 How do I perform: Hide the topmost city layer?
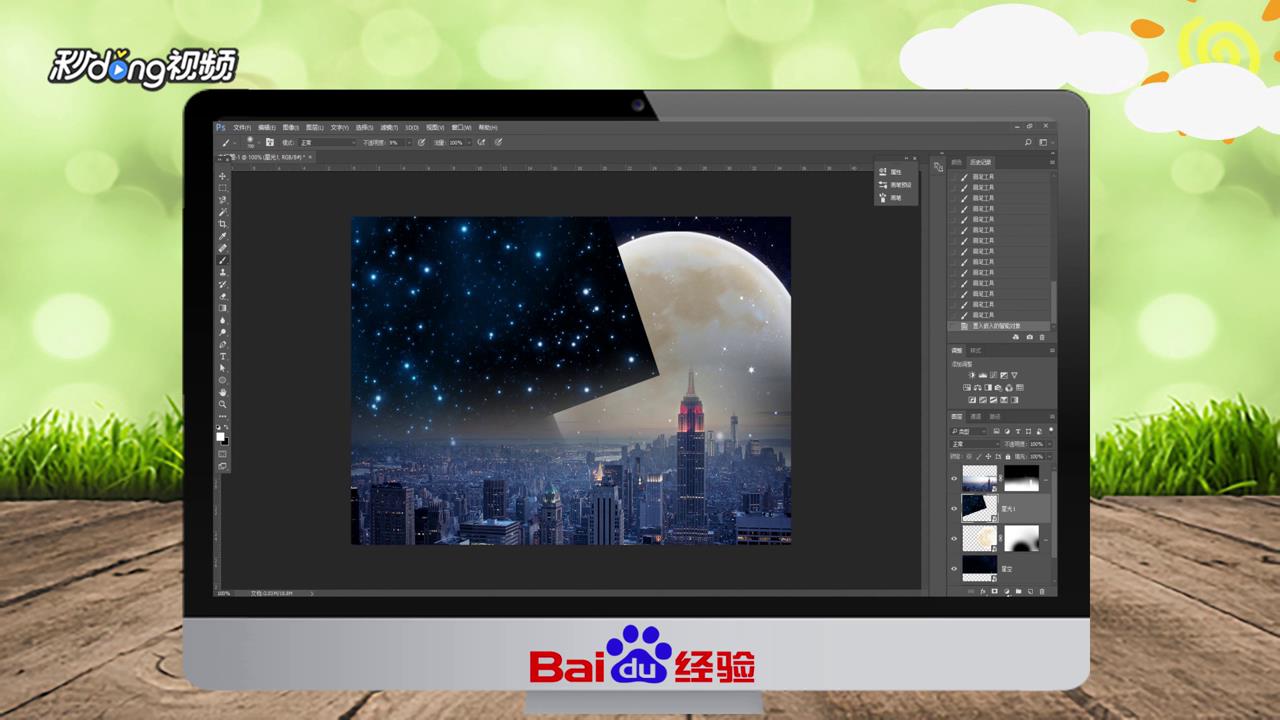[x=954, y=478]
